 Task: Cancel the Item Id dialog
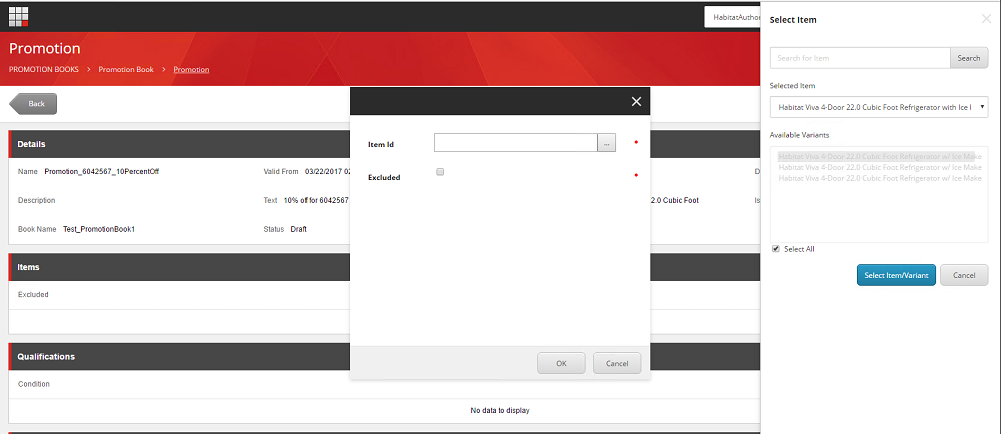616,363
